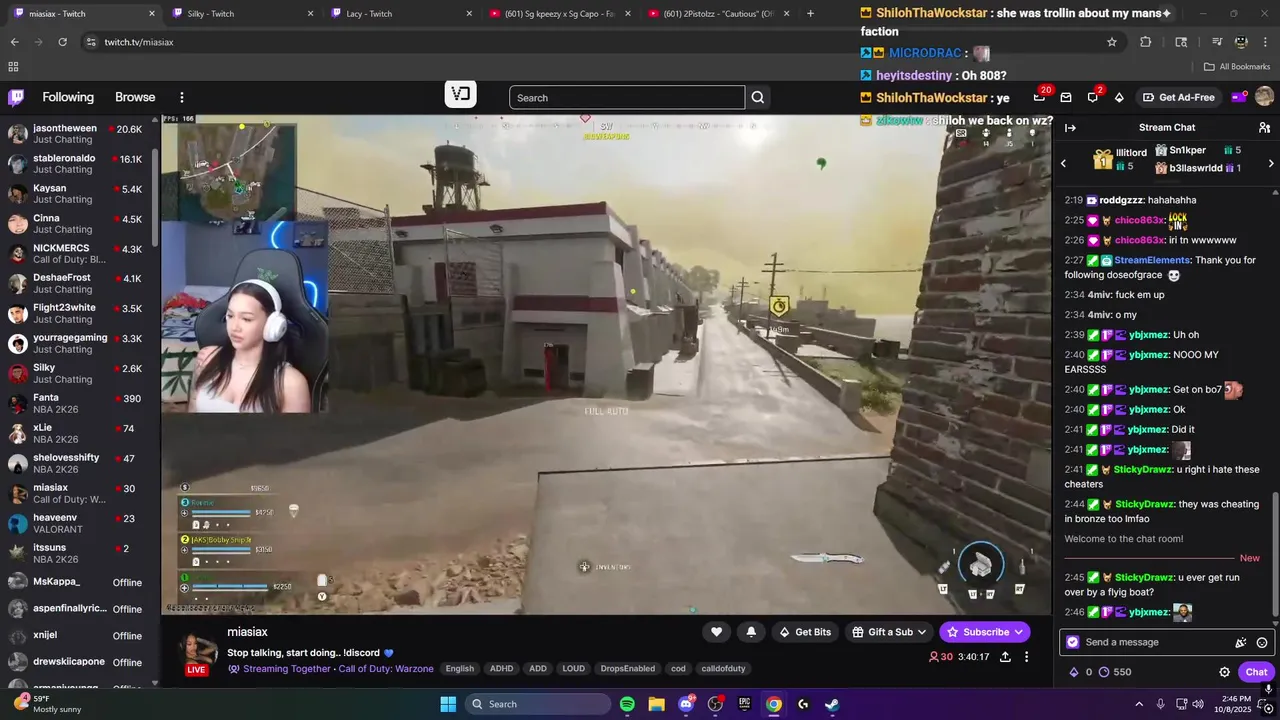Open the three-dot More menu beside Browse
1280x720 pixels.
pos(182,97)
